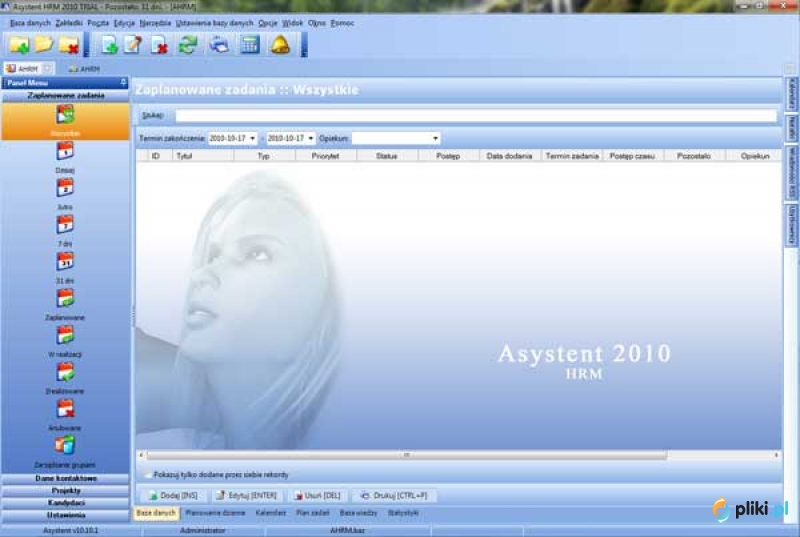Expand the Projekty panel section
This screenshot has height=537, width=800.
pos(65,491)
